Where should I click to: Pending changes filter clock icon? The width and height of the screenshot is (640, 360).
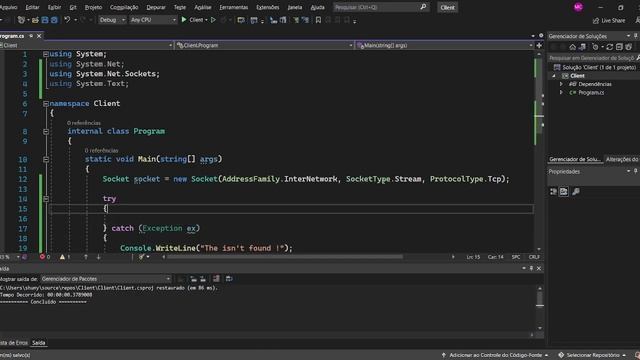[596, 47]
